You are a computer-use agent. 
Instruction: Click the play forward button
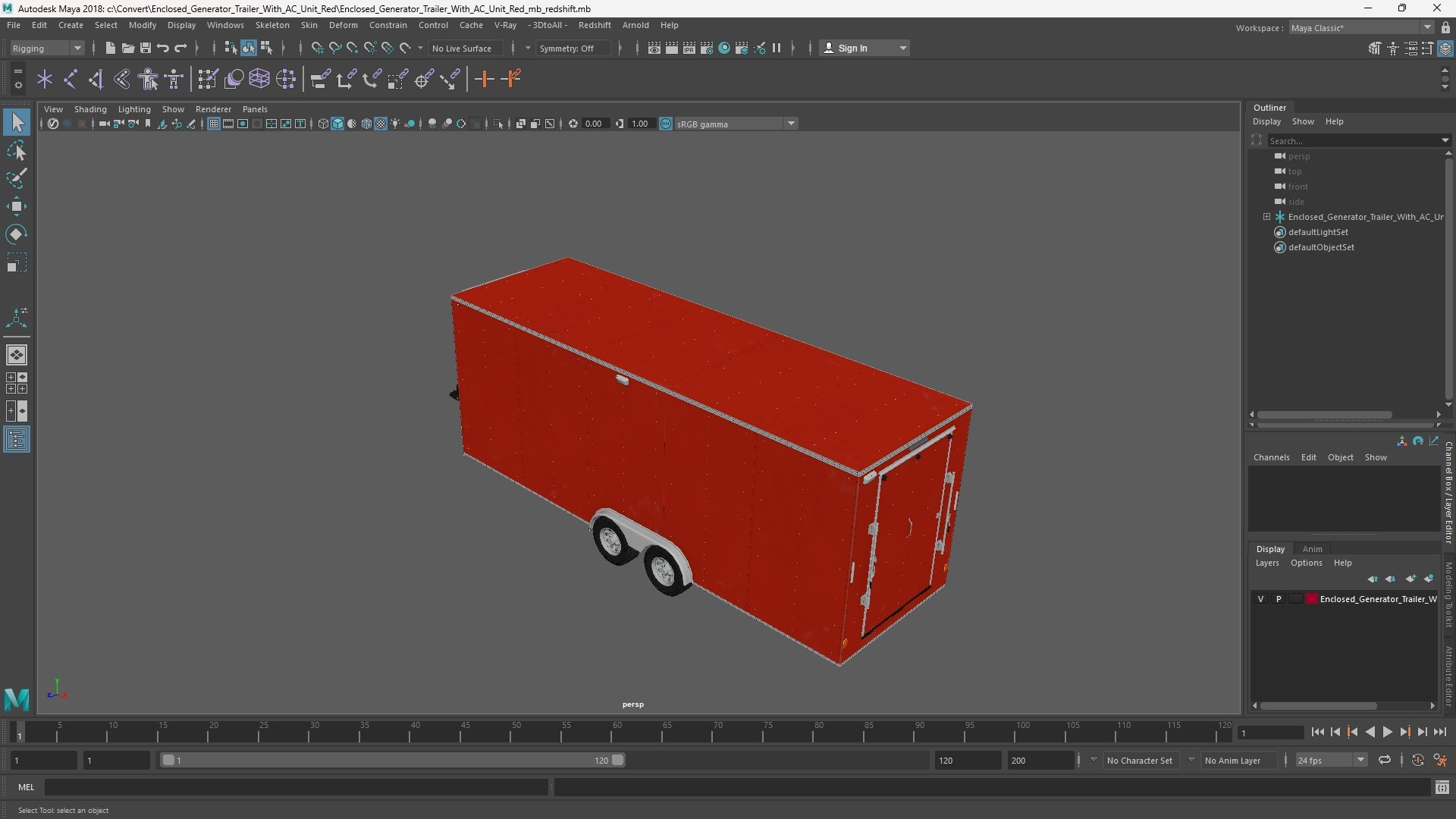coord(1387,732)
